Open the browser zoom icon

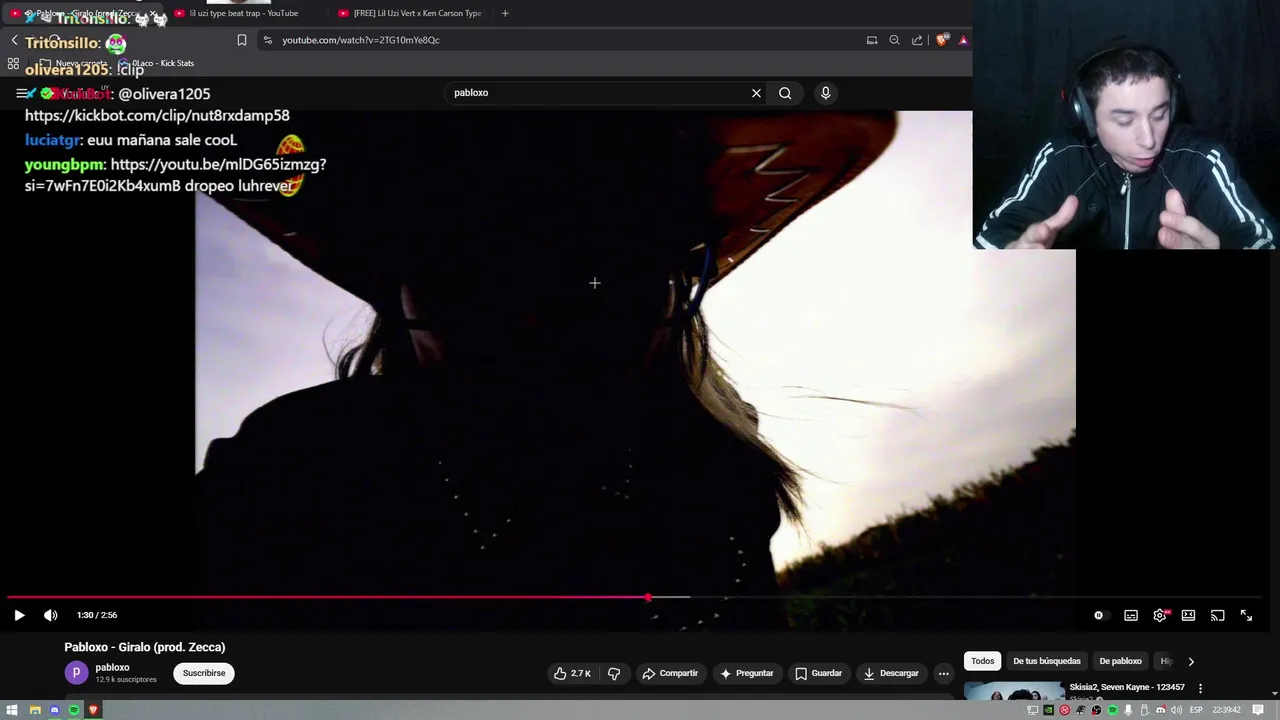(894, 40)
